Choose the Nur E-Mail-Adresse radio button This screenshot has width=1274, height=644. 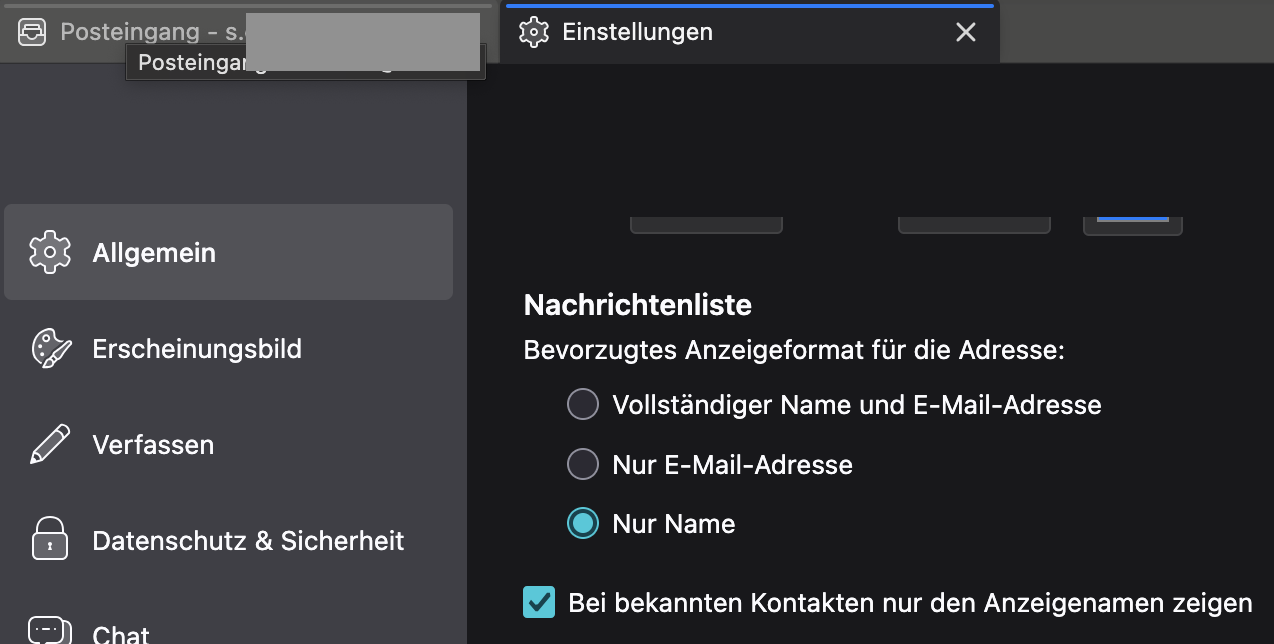(x=583, y=464)
